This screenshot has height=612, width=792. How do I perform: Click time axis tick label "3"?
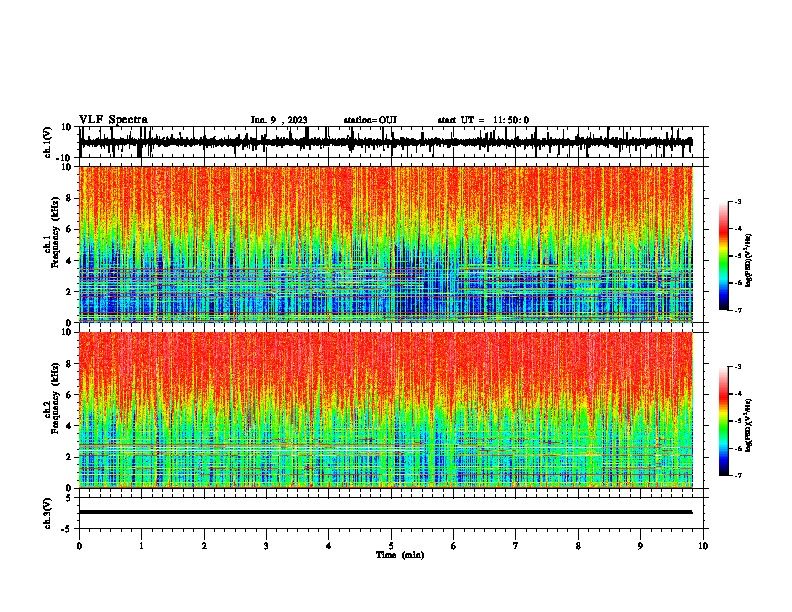(x=266, y=546)
